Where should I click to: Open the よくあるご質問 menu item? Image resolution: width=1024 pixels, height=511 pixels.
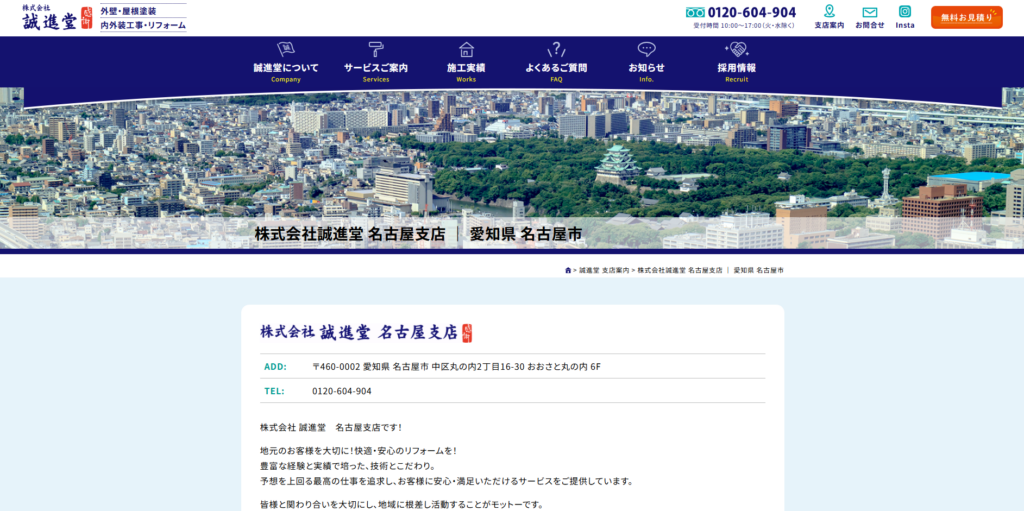coord(556,67)
